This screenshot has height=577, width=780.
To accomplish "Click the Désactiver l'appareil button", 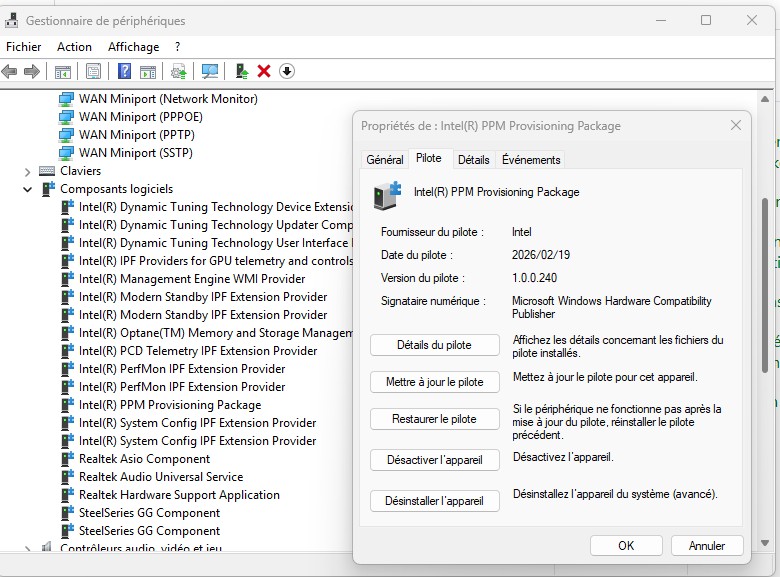I will click(434, 460).
